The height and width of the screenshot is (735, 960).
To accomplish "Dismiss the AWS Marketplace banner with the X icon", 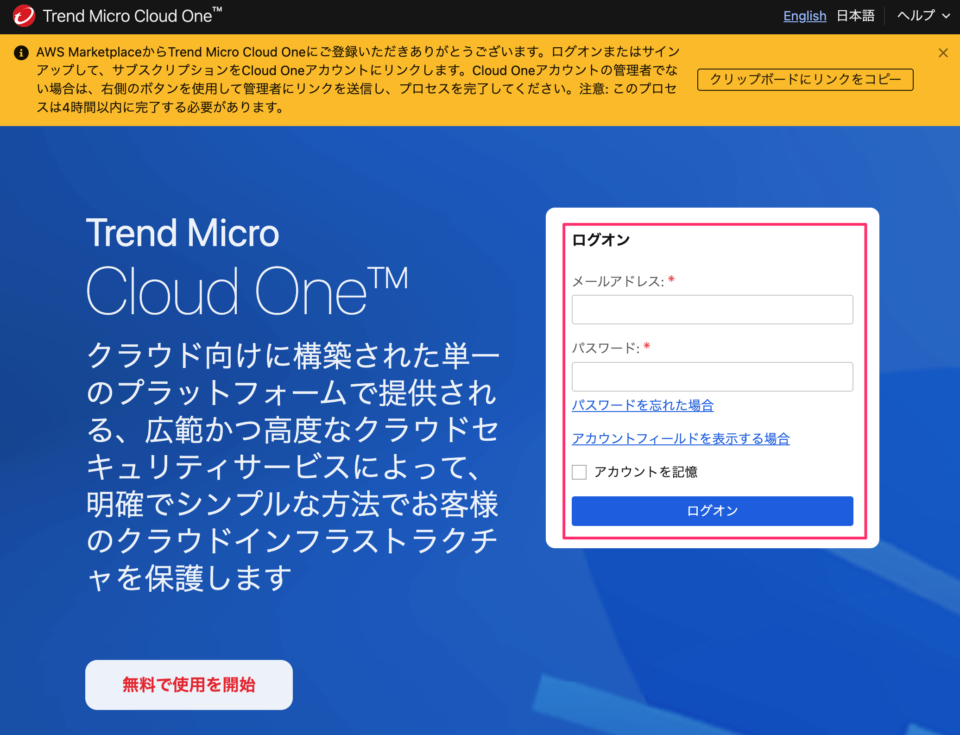I will pos(943,52).
